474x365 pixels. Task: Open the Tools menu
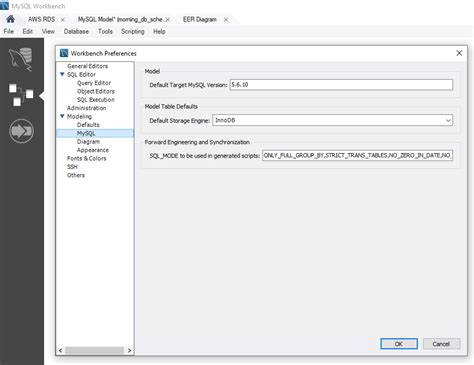pyautogui.click(x=105, y=31)
